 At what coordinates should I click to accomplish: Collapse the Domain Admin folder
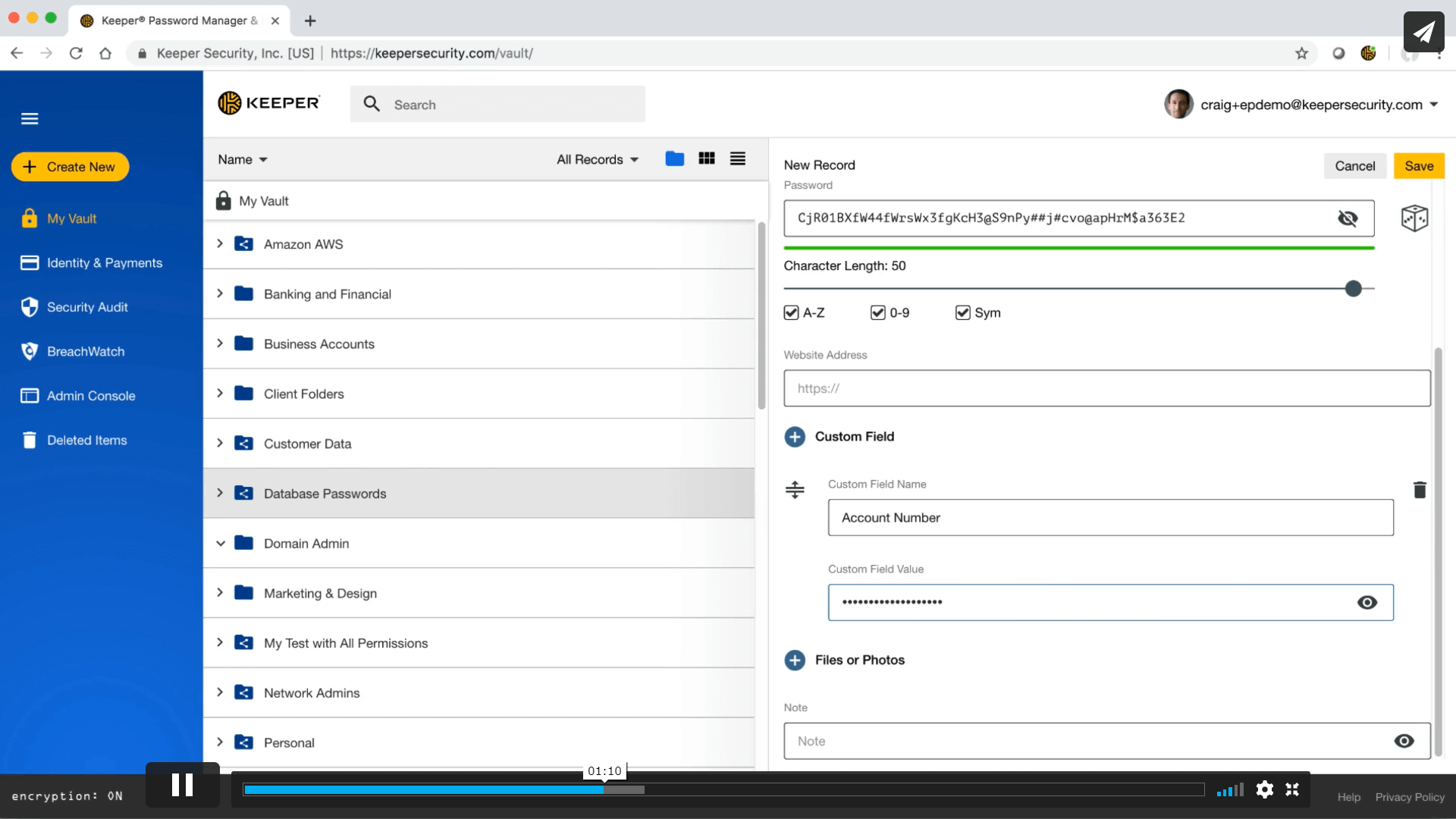[x=220, y=544]
